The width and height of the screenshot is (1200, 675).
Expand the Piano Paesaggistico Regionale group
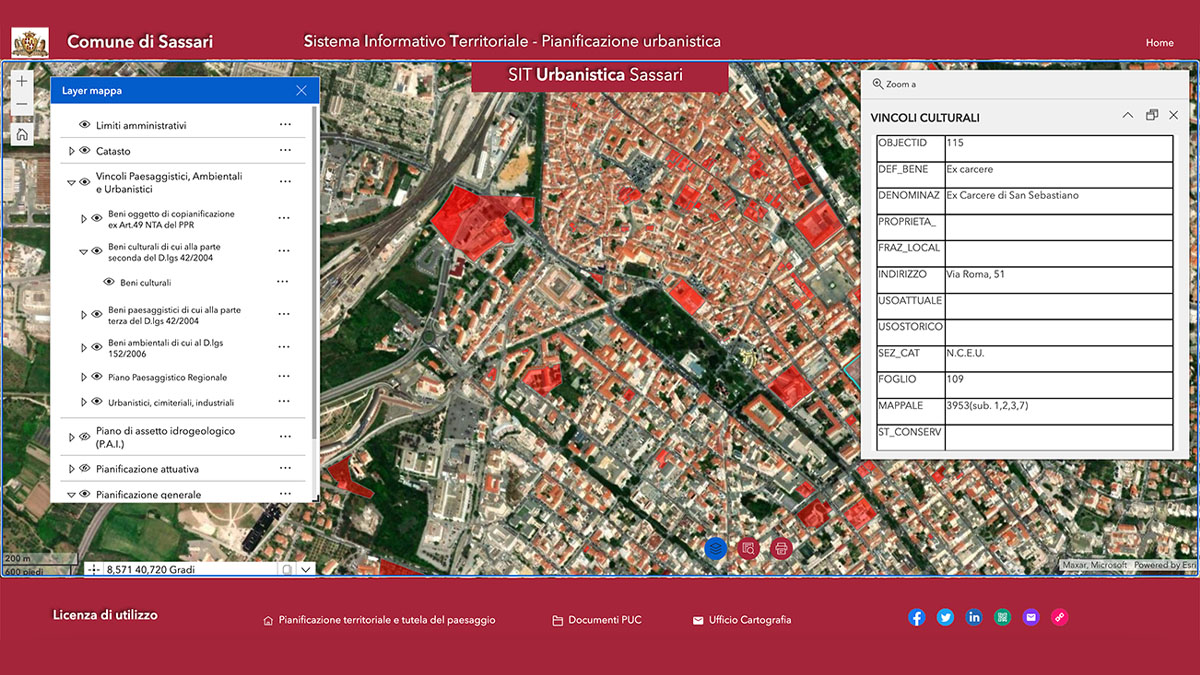pyautogui.click(x=84, y=378)
